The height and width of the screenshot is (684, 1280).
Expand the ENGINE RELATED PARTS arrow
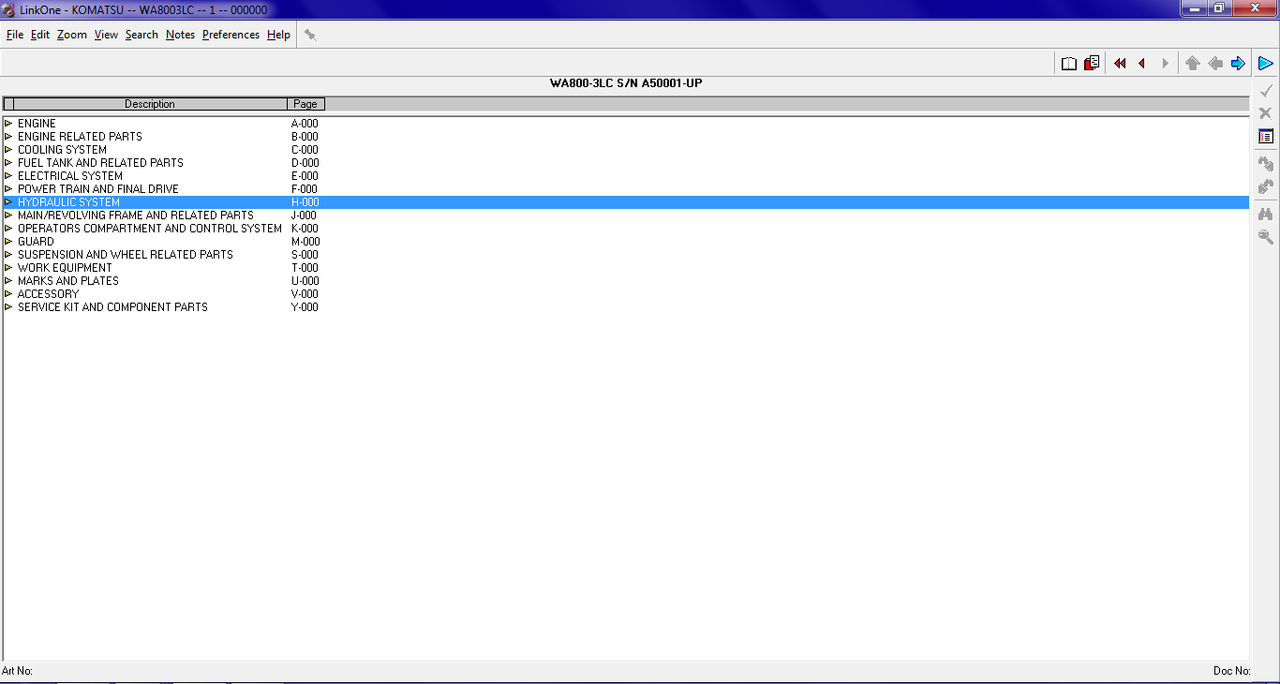[8, 137]
